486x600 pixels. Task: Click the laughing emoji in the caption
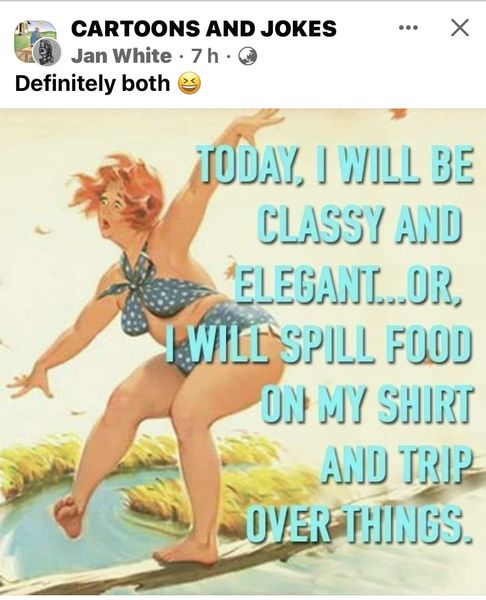190,84
